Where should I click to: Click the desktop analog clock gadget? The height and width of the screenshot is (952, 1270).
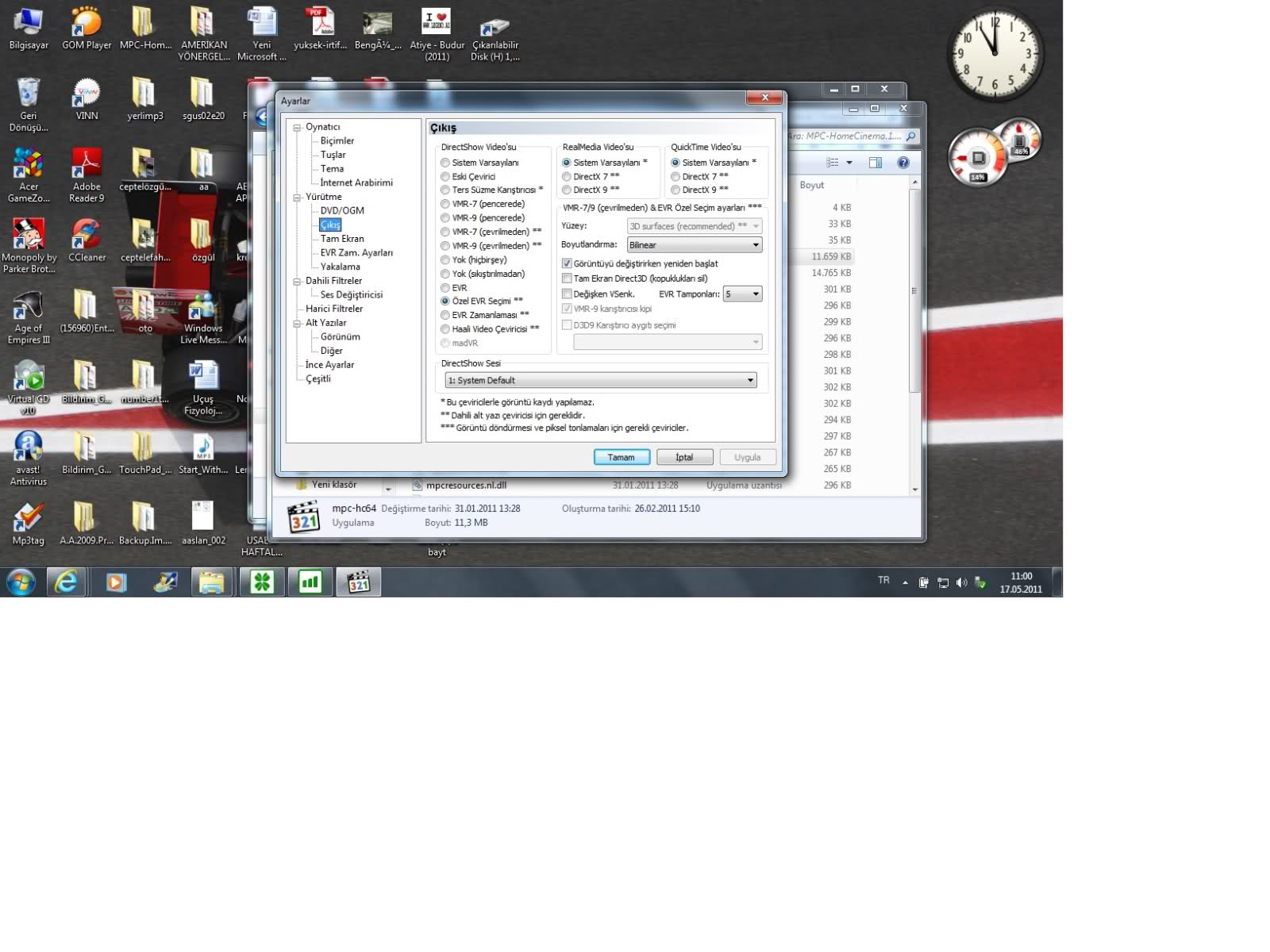pos(995,53)
